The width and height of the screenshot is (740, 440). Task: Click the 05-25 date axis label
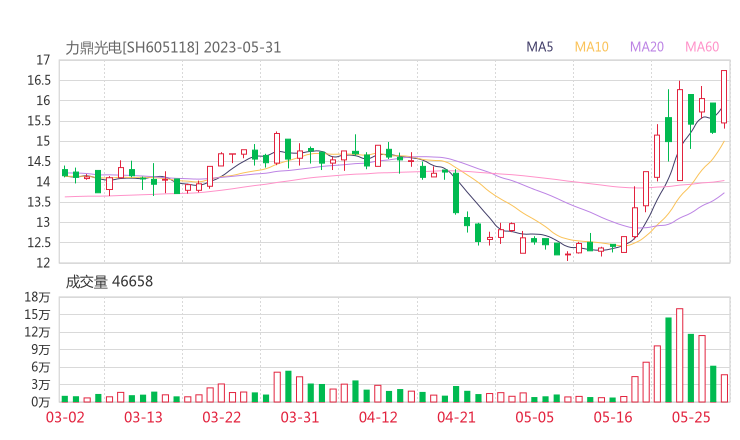point(691,417)
